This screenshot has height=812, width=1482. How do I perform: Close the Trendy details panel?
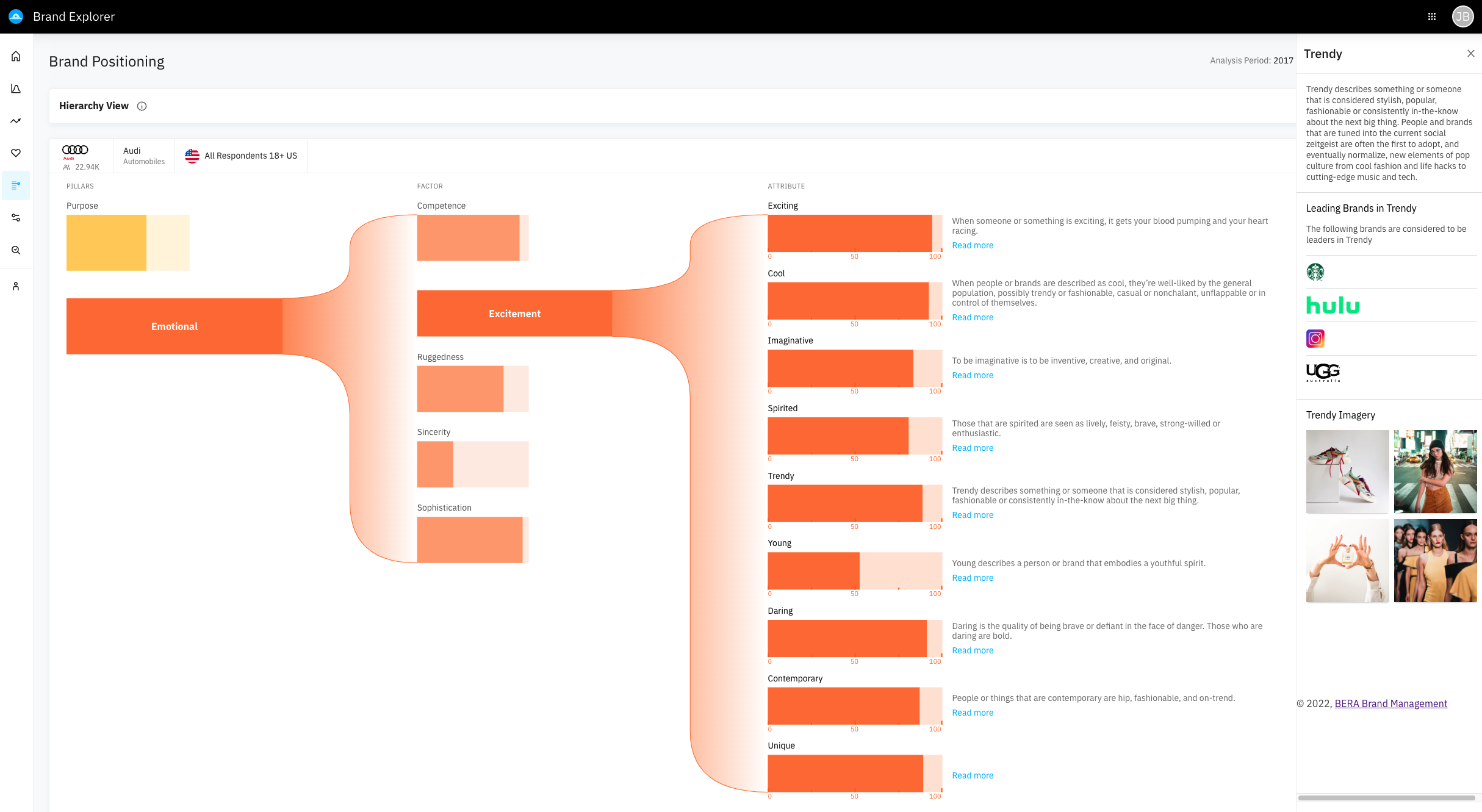point(1470,54)
